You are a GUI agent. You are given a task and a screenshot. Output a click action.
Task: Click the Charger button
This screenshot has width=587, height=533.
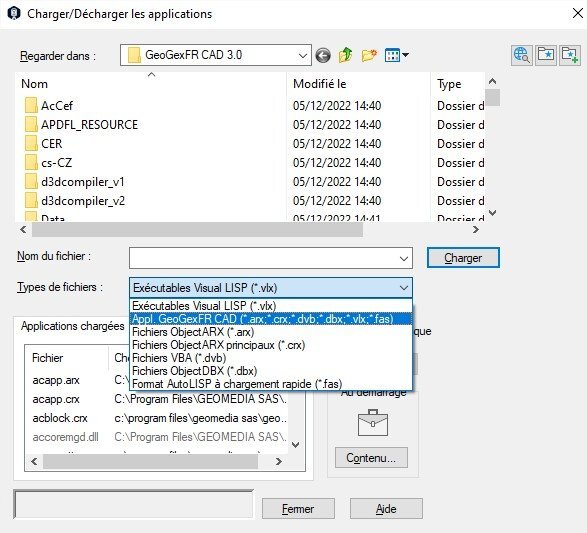[x=463, y=258]
